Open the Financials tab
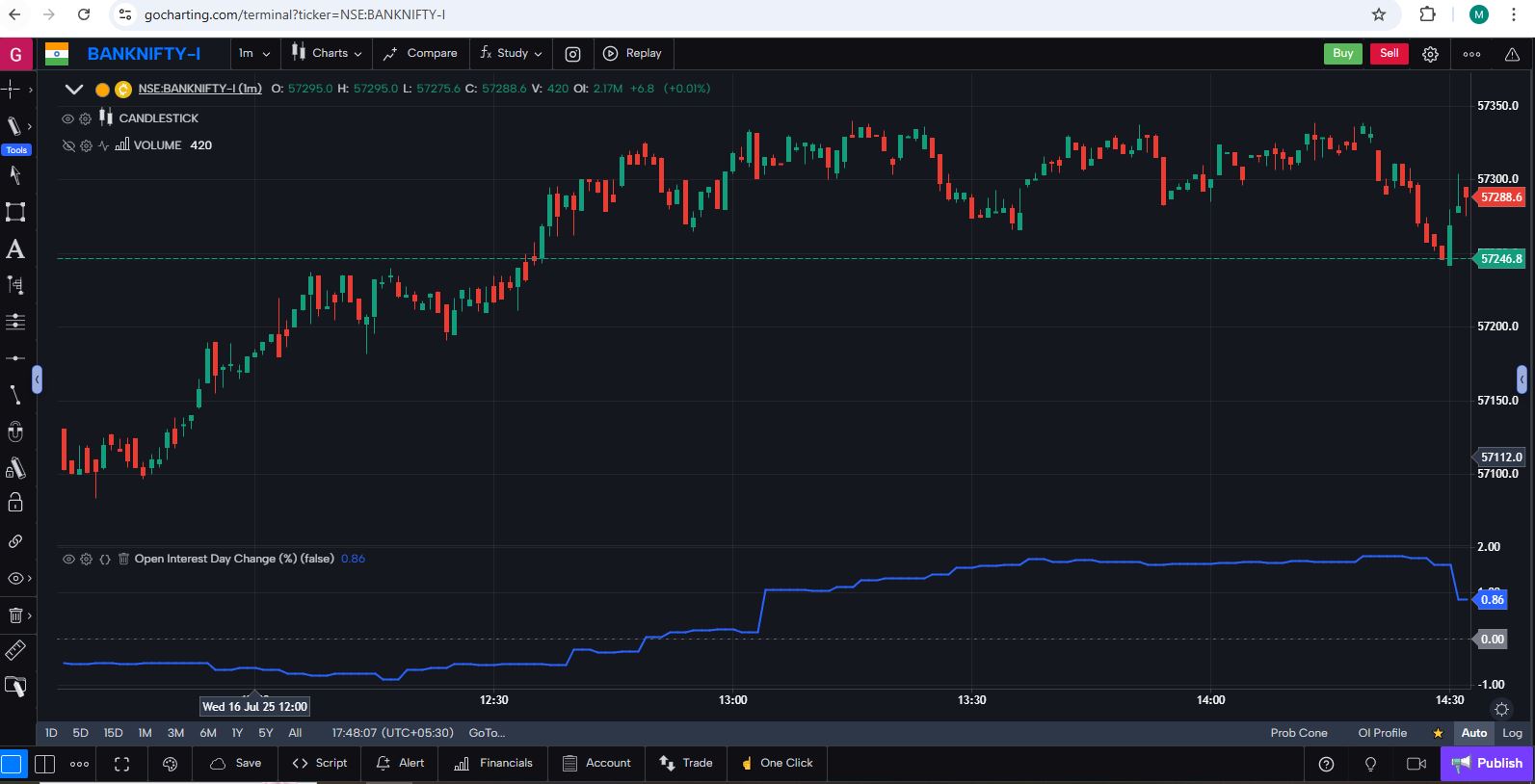Screen dimensions: 1535x784 (493, 764)
